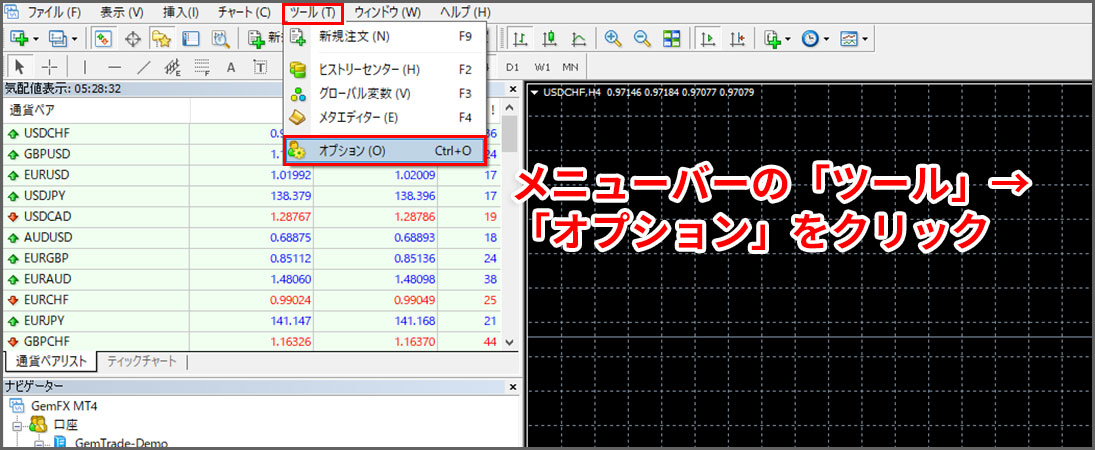Select the vertical line drawing tool

pyautogui.click(x=85, y=67)
